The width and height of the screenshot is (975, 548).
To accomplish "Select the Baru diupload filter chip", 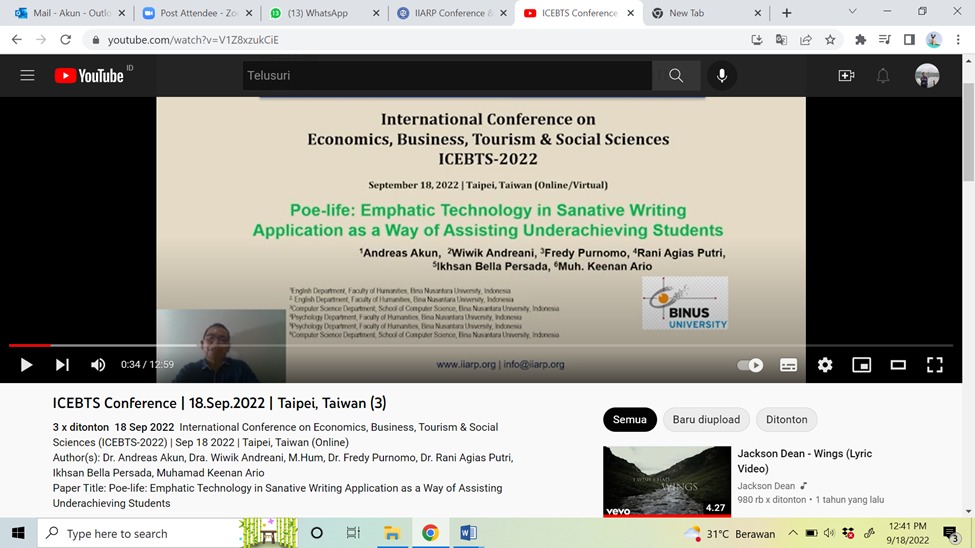I will 706,420.
